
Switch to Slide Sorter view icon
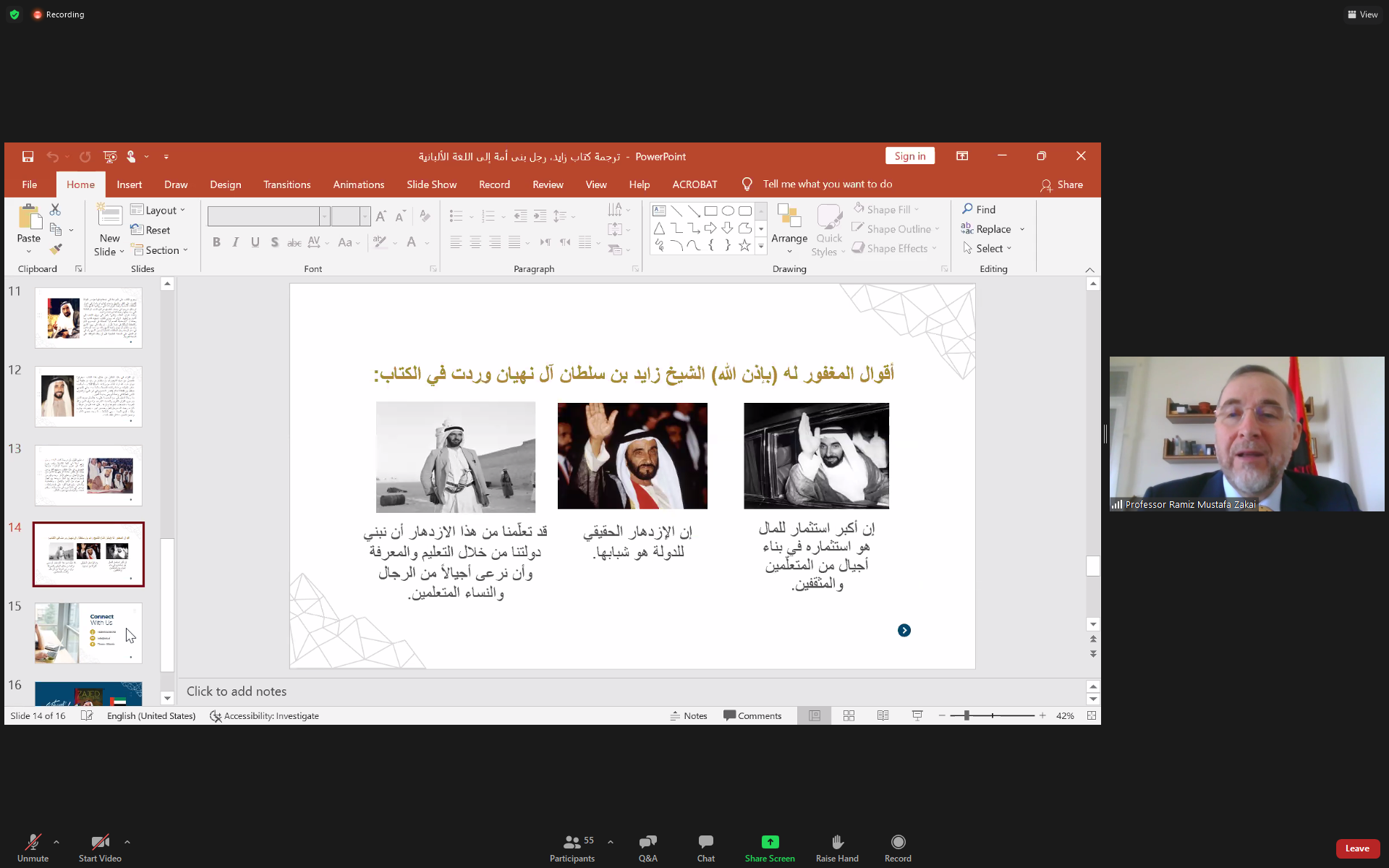[849, 715]
